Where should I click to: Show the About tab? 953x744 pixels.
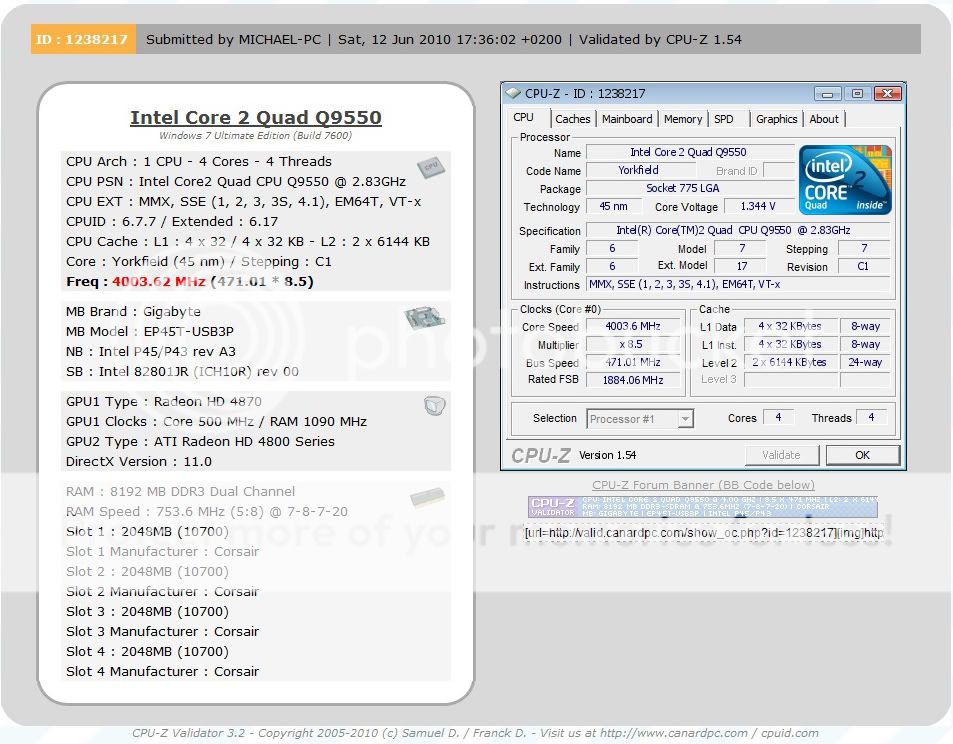pyautogui.click(x=824, y=119)
